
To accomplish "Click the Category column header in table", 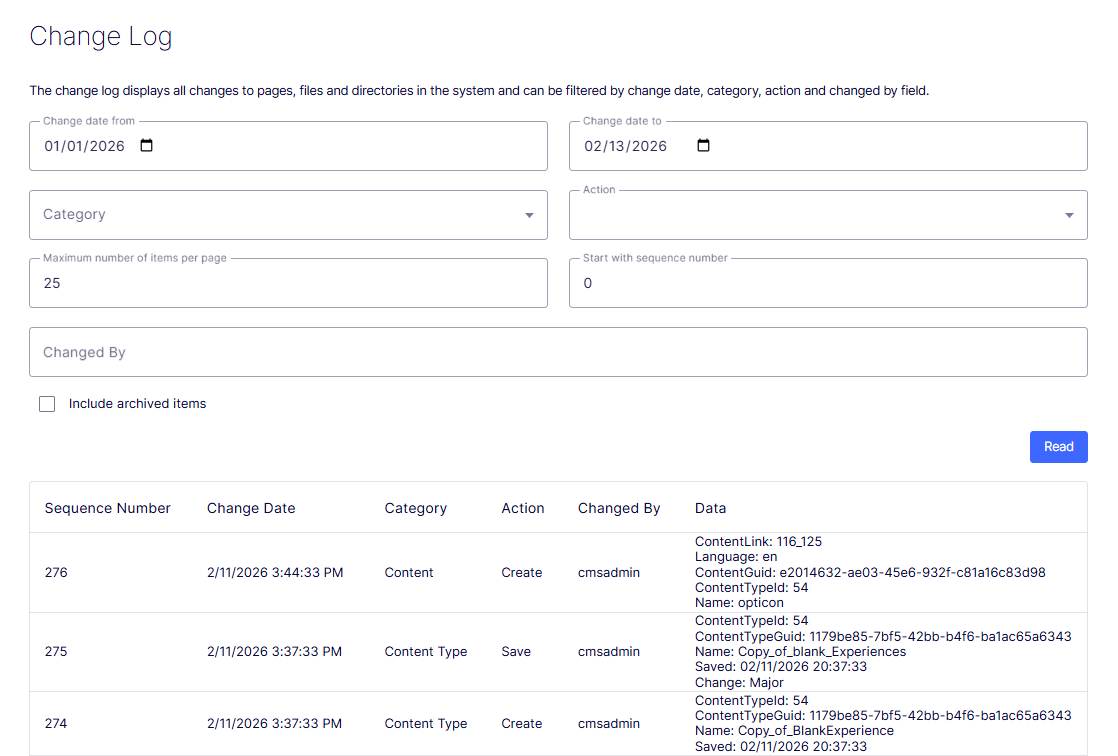I will tap(416, 508).
